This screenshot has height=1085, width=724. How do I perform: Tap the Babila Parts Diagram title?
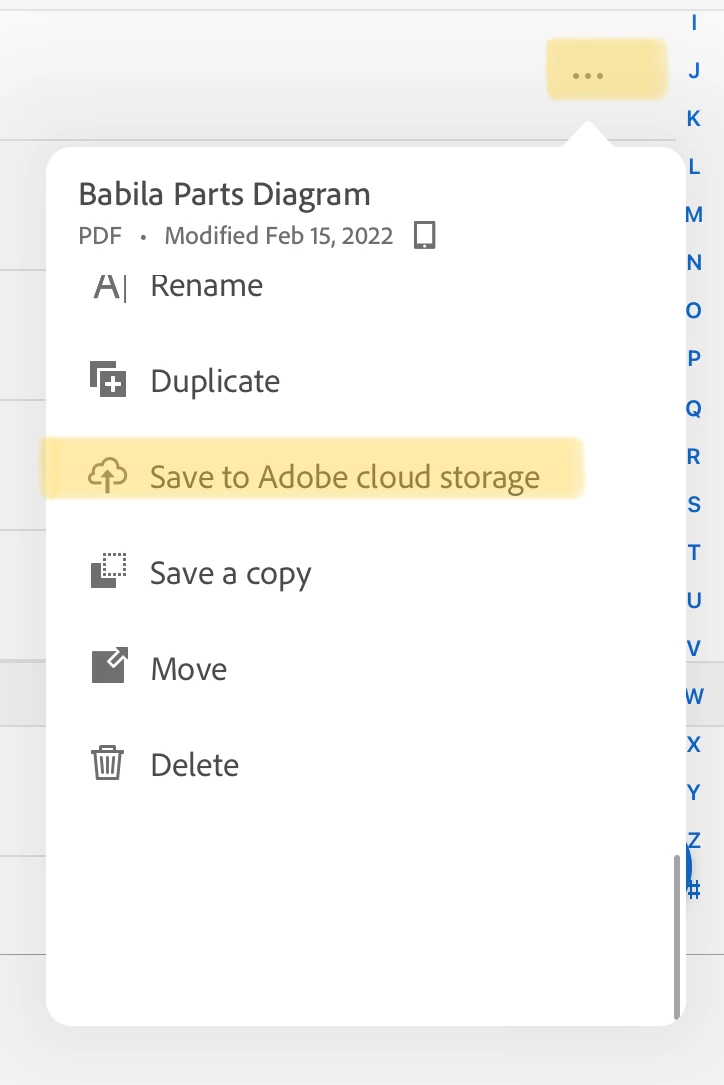224,194
